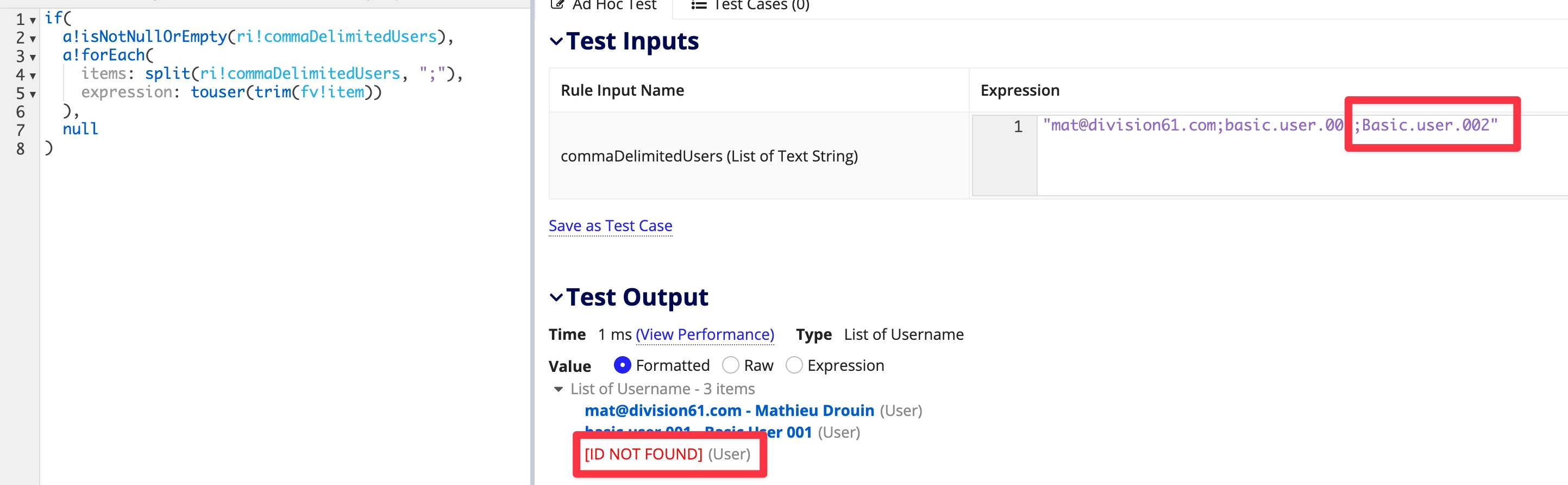The height and width of the screenshot is (485, 1568).
Task: Collapse the Test Inputs section chevron
Action: pos(556,41)
